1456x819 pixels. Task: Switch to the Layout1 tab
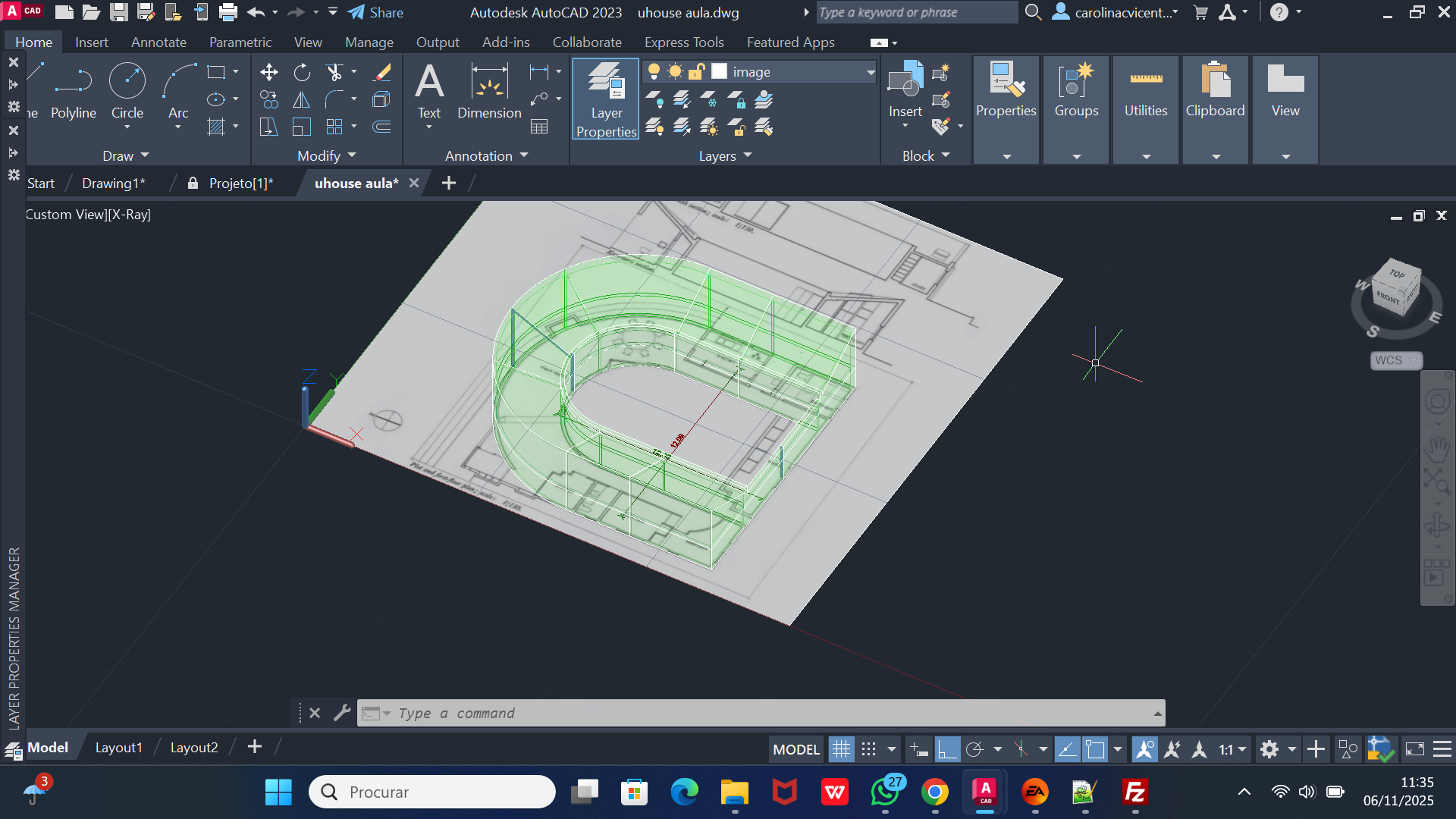click(x=118, y=748)
